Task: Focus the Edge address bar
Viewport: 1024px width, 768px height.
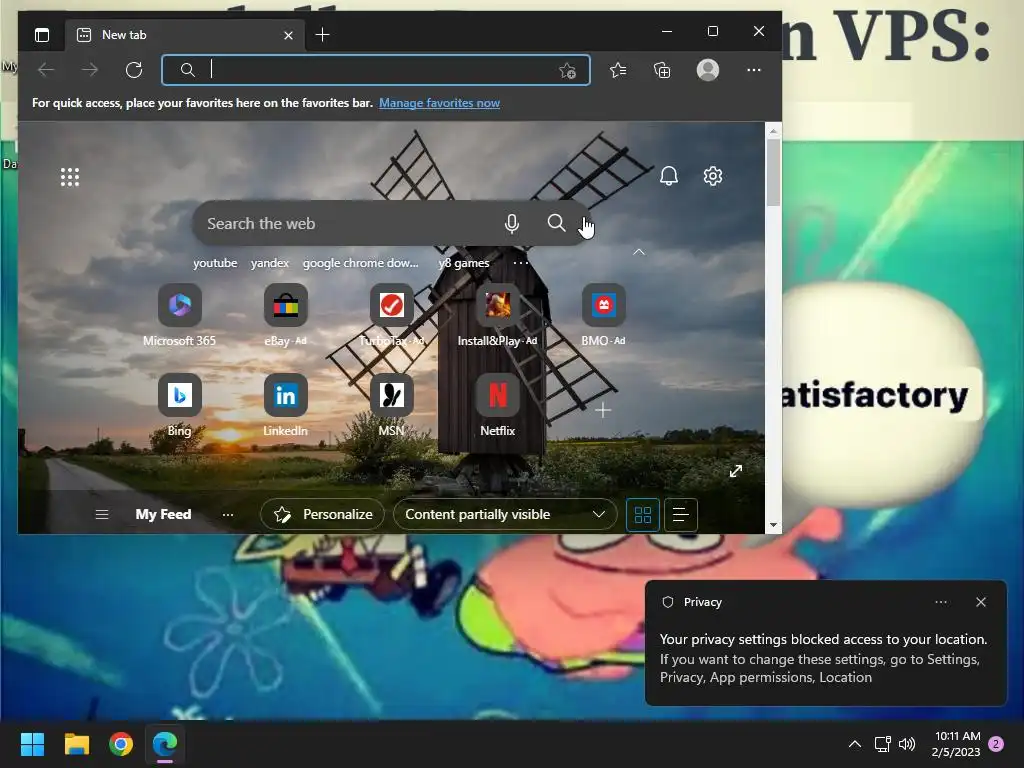Action: click(376, 70)
